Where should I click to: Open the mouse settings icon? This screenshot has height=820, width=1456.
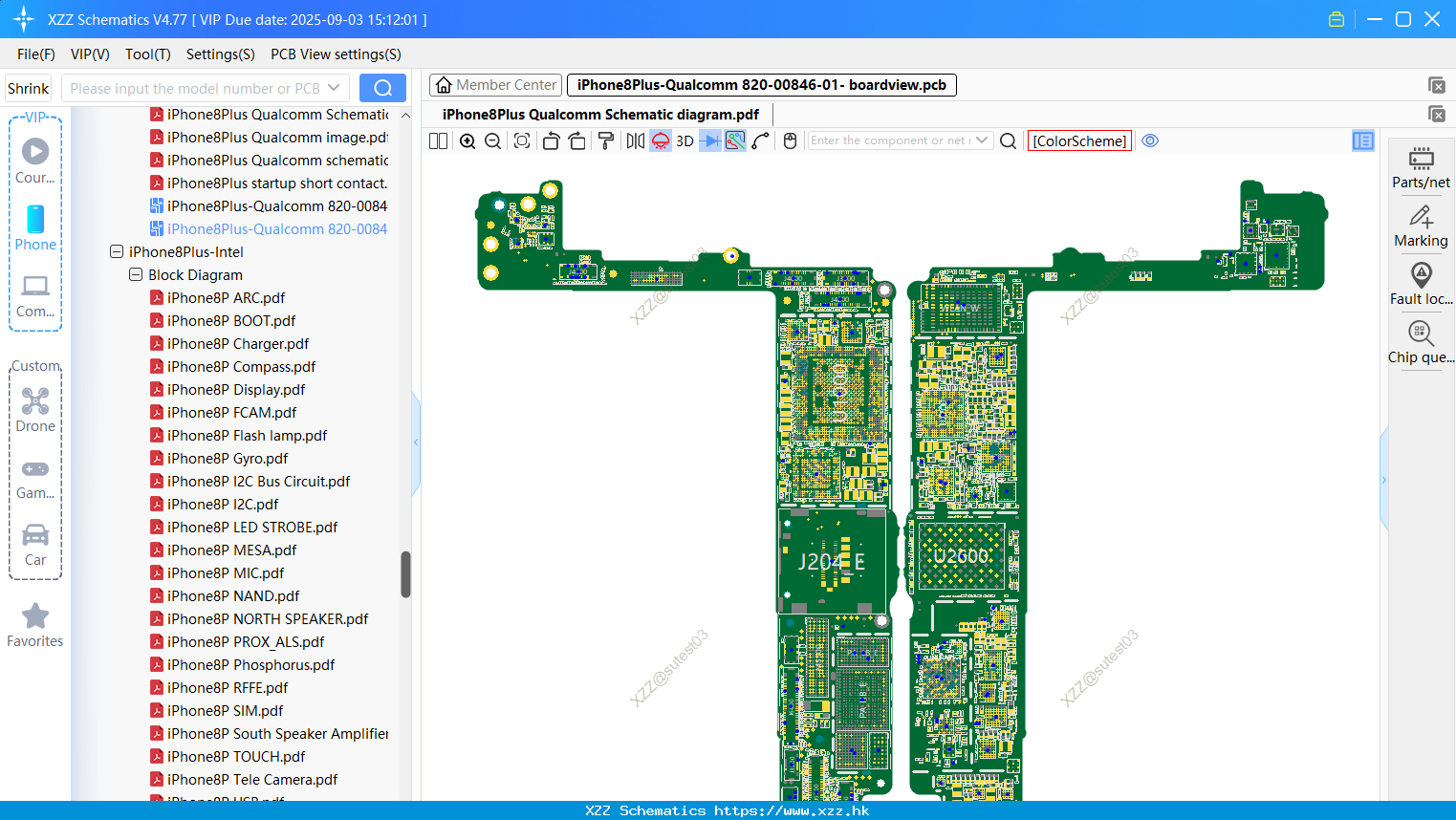[x=790, y=140]
